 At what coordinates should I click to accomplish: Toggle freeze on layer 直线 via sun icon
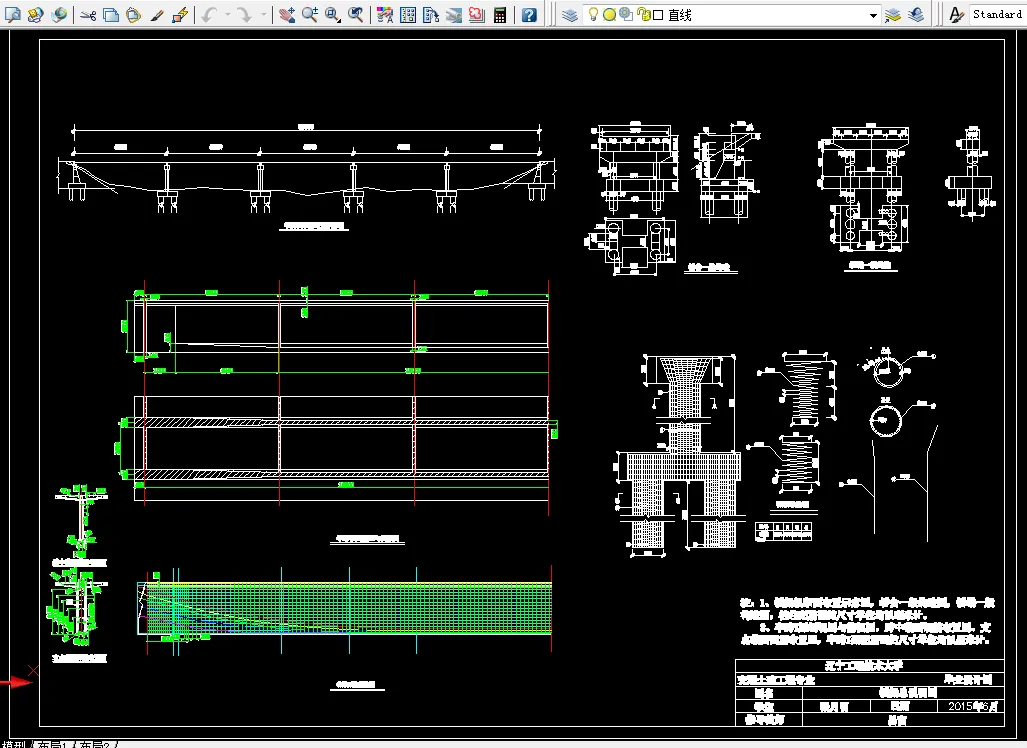click(609, 14)
